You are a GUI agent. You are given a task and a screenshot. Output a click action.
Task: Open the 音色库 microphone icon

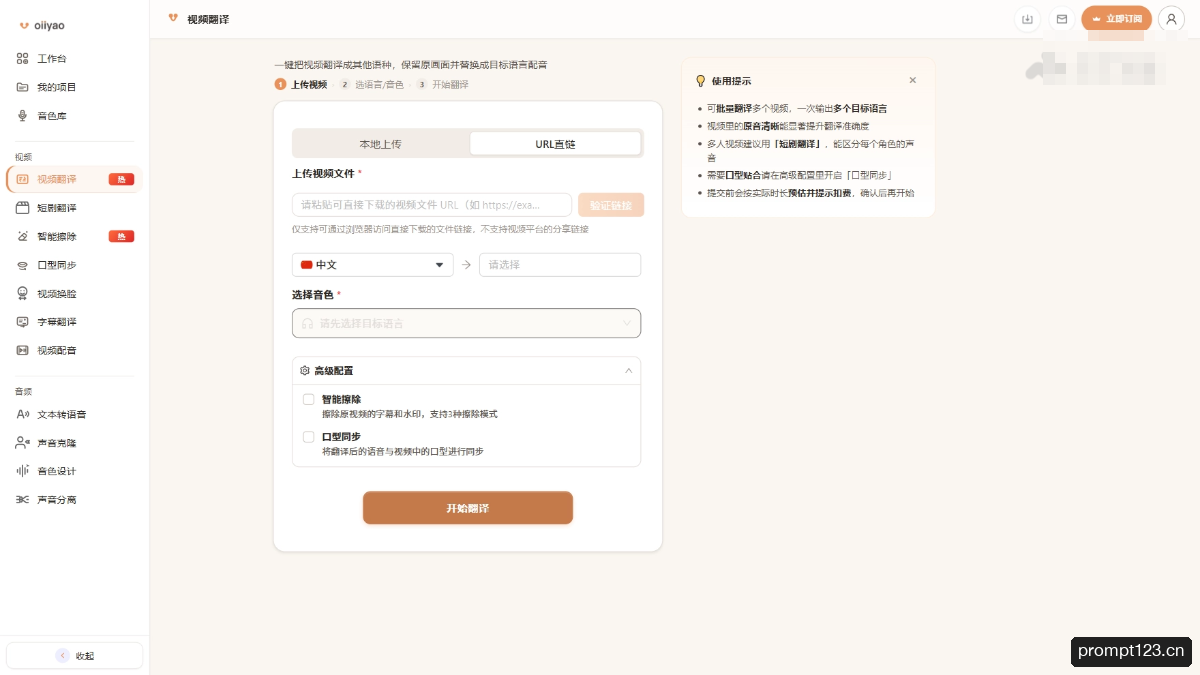point(23,116)
